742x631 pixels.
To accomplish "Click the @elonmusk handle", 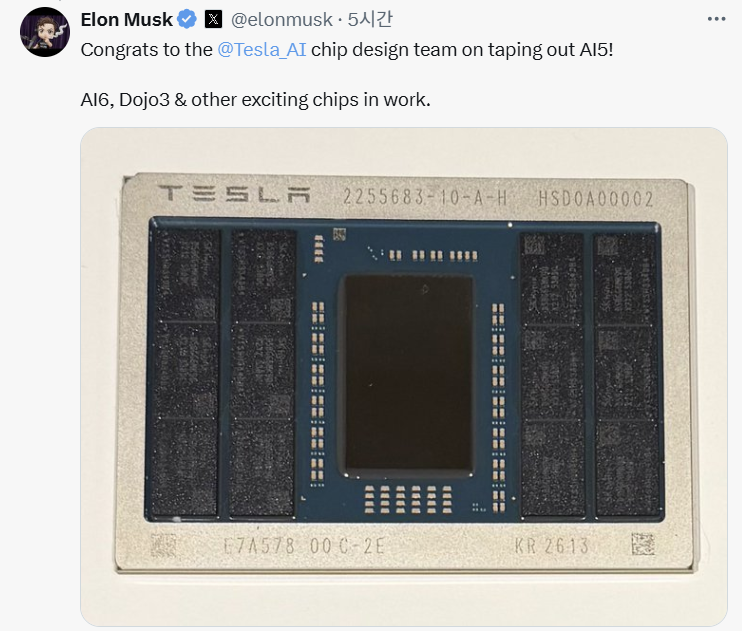I will (x=282, y=19).
